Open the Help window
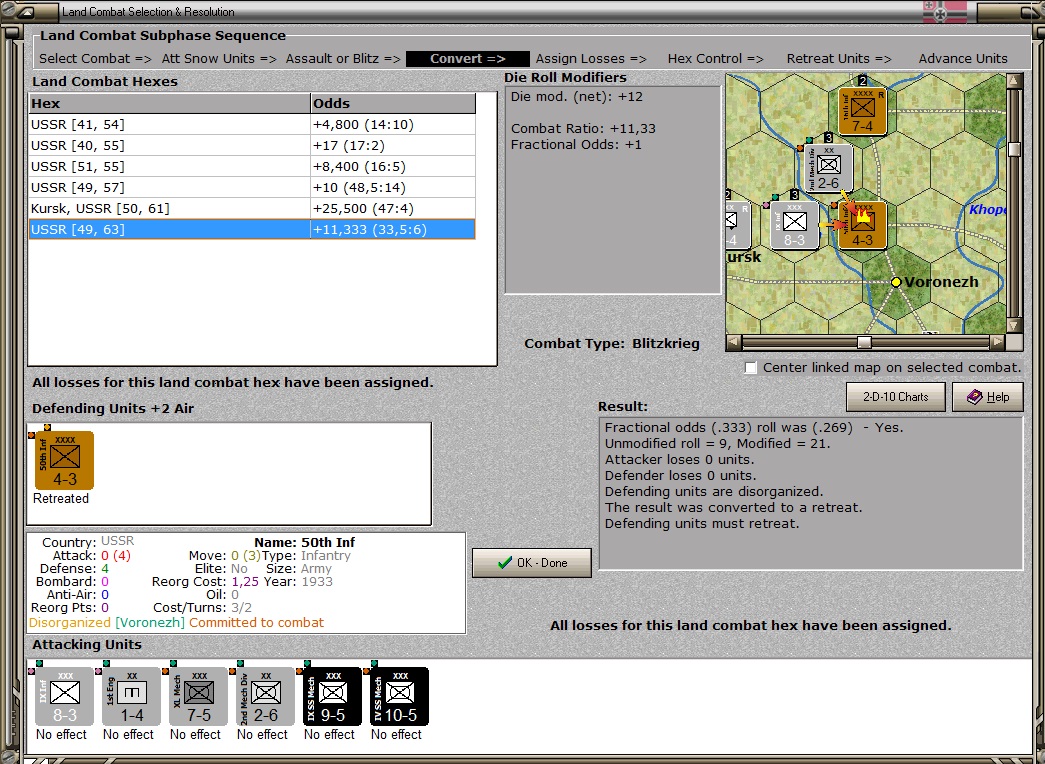 coord(988,397)
